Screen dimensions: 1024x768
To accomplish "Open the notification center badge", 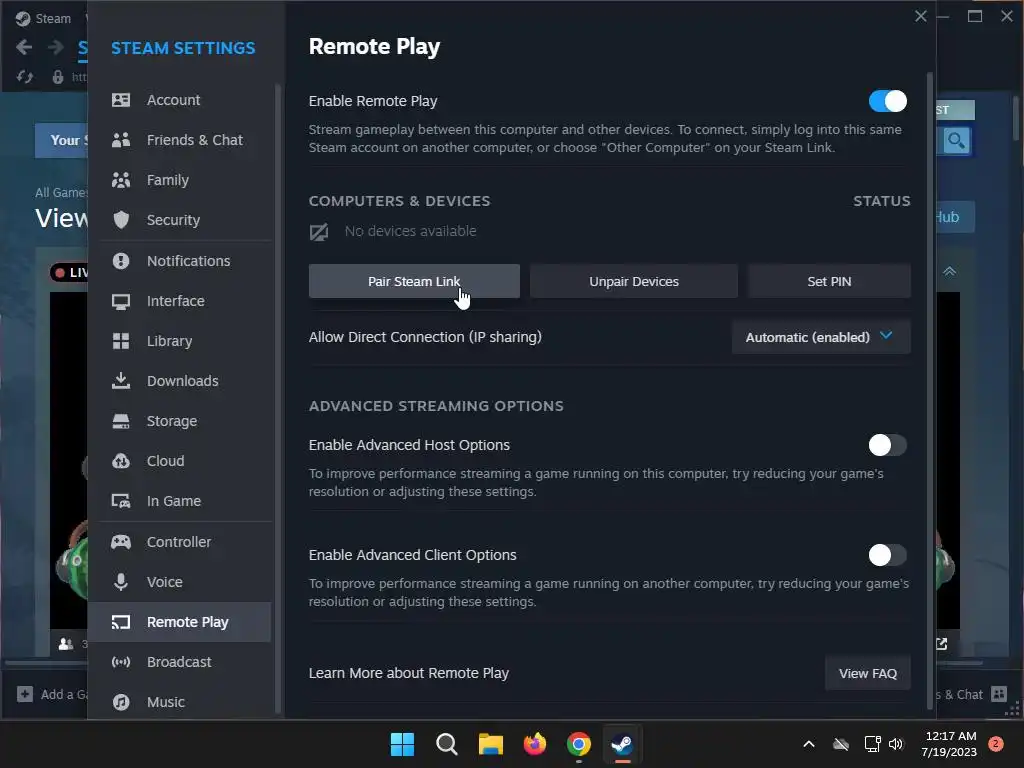I will pos(996,744).
